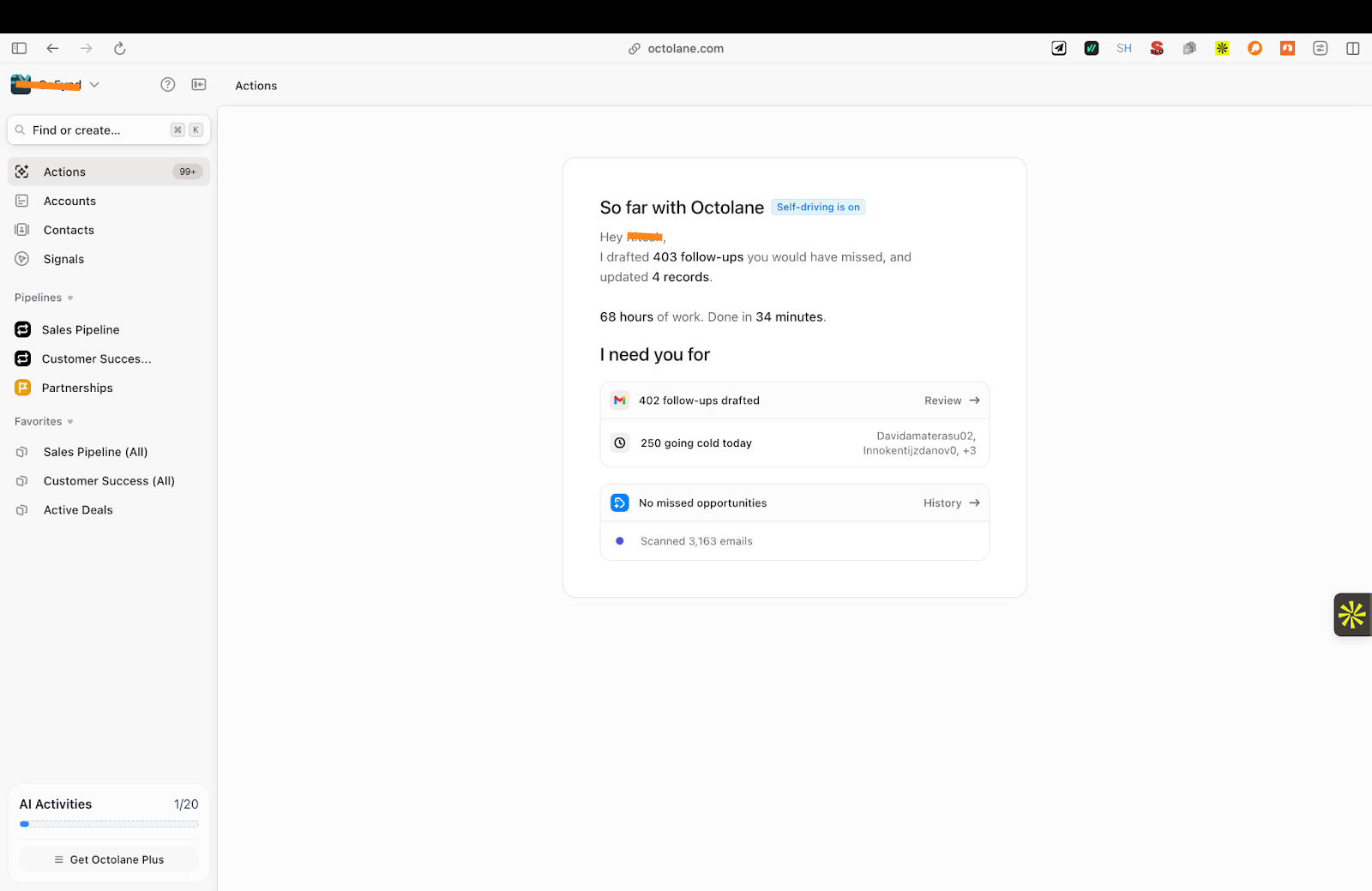Click the blue missed opportunities icon
Viewport: 1372px width, 891px height.
click(619, 503)
